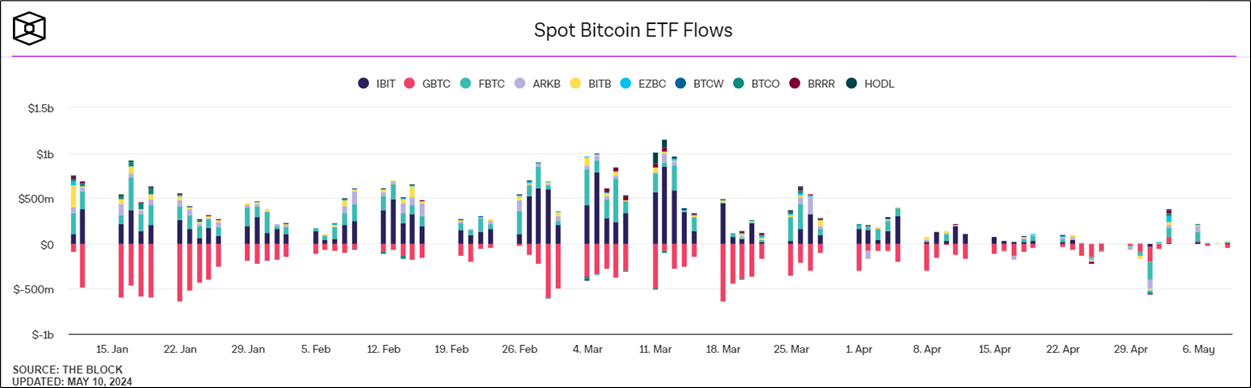This screenshot has height=388, width=1251.
Task: Click the EZBC legend dot
Action: 632,83
